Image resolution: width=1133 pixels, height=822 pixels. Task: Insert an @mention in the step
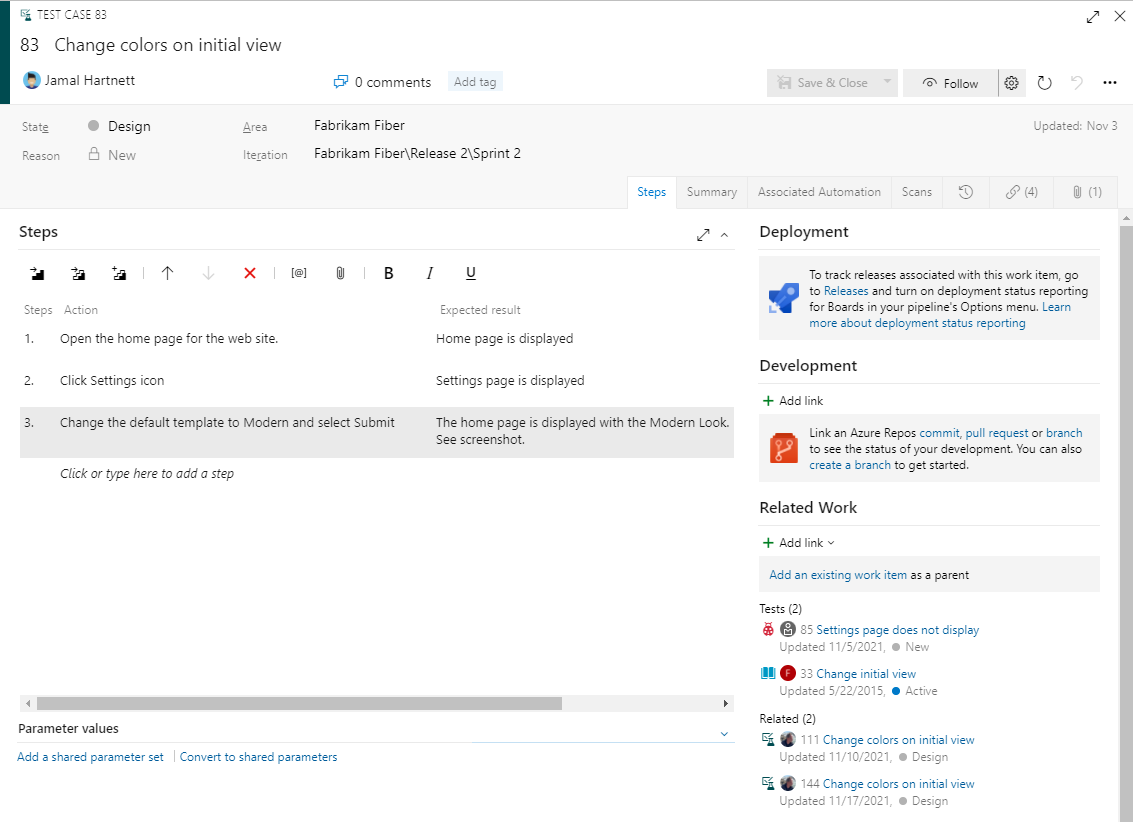[298, 272]
